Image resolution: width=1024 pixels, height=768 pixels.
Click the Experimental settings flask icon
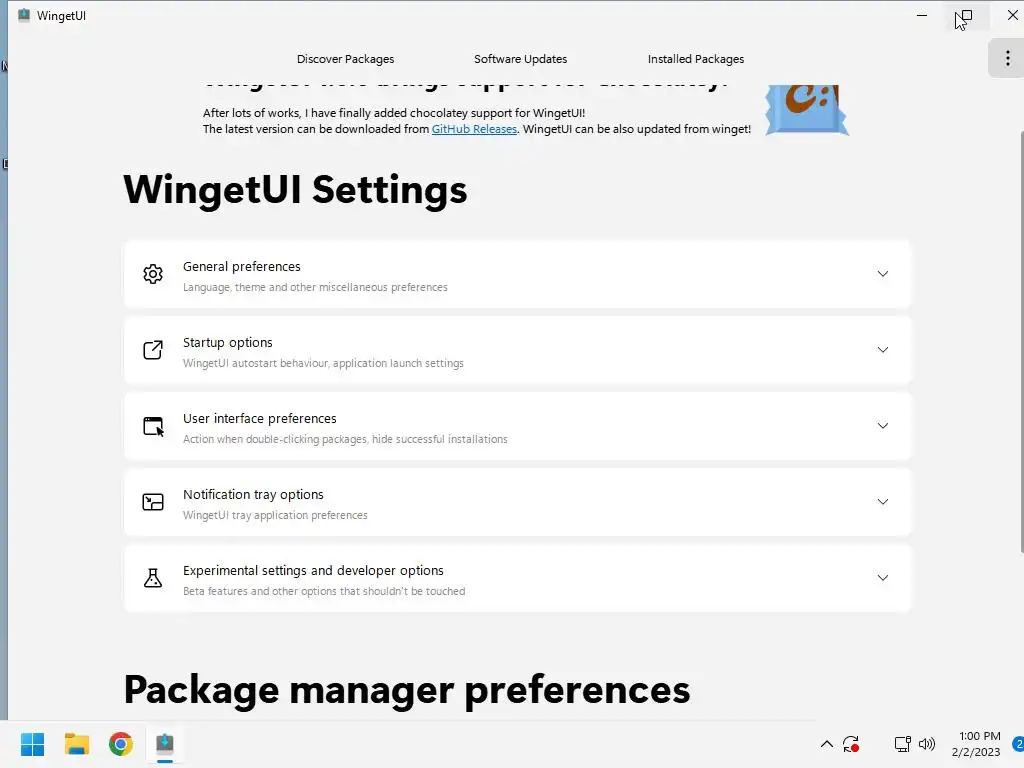(x=153, y=578)
